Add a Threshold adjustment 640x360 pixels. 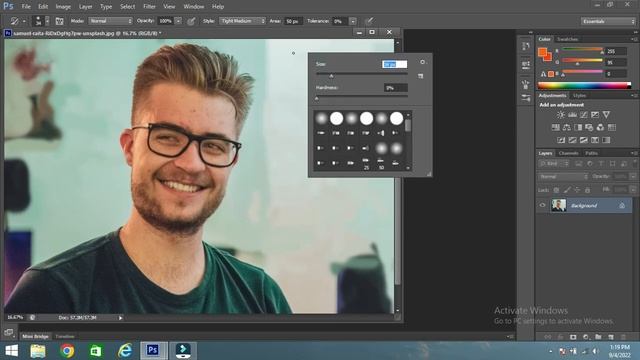tap(584, 140)
